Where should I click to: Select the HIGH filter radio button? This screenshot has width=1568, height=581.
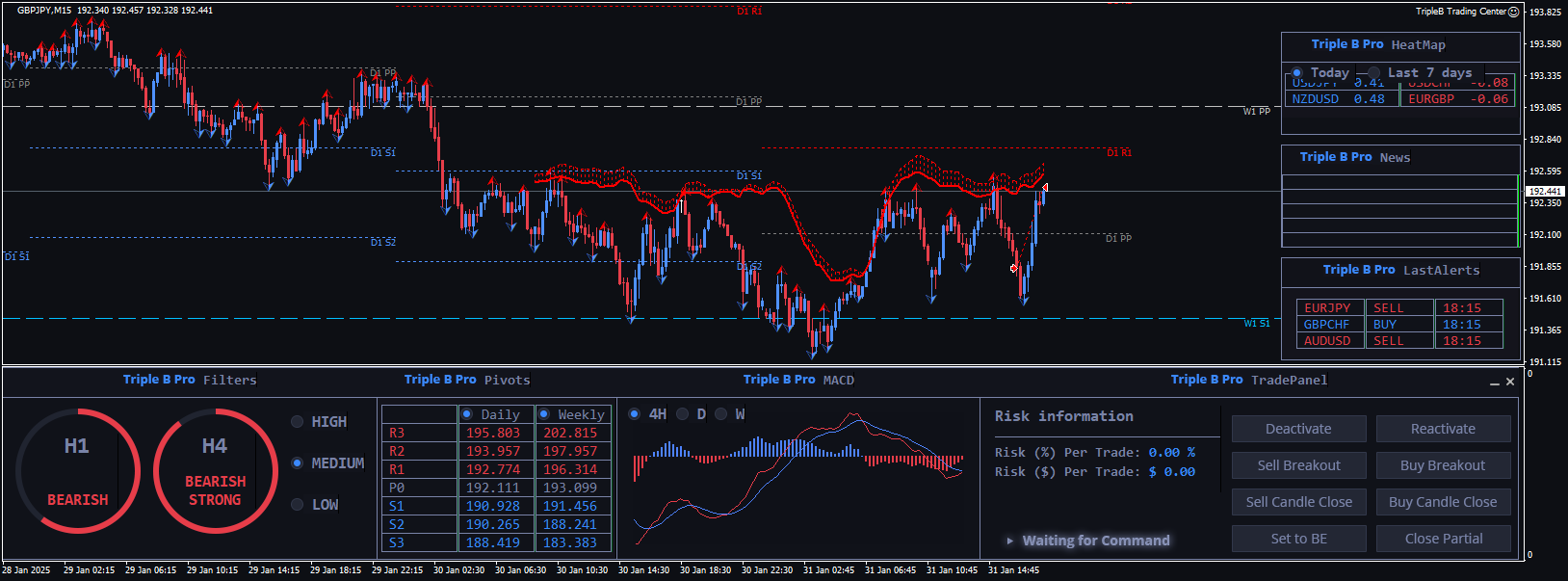(298, 422)
